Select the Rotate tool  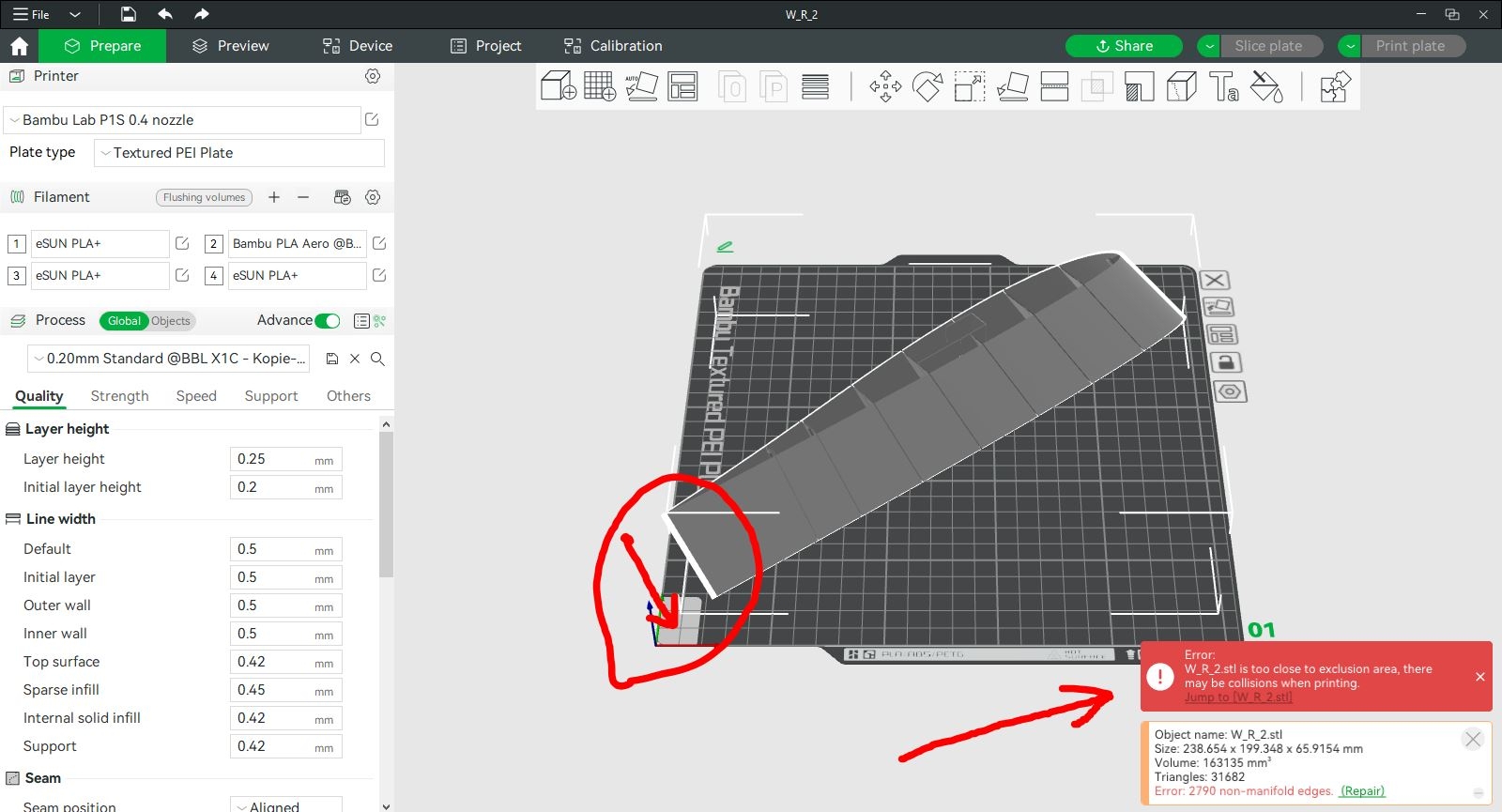(927, 86)
